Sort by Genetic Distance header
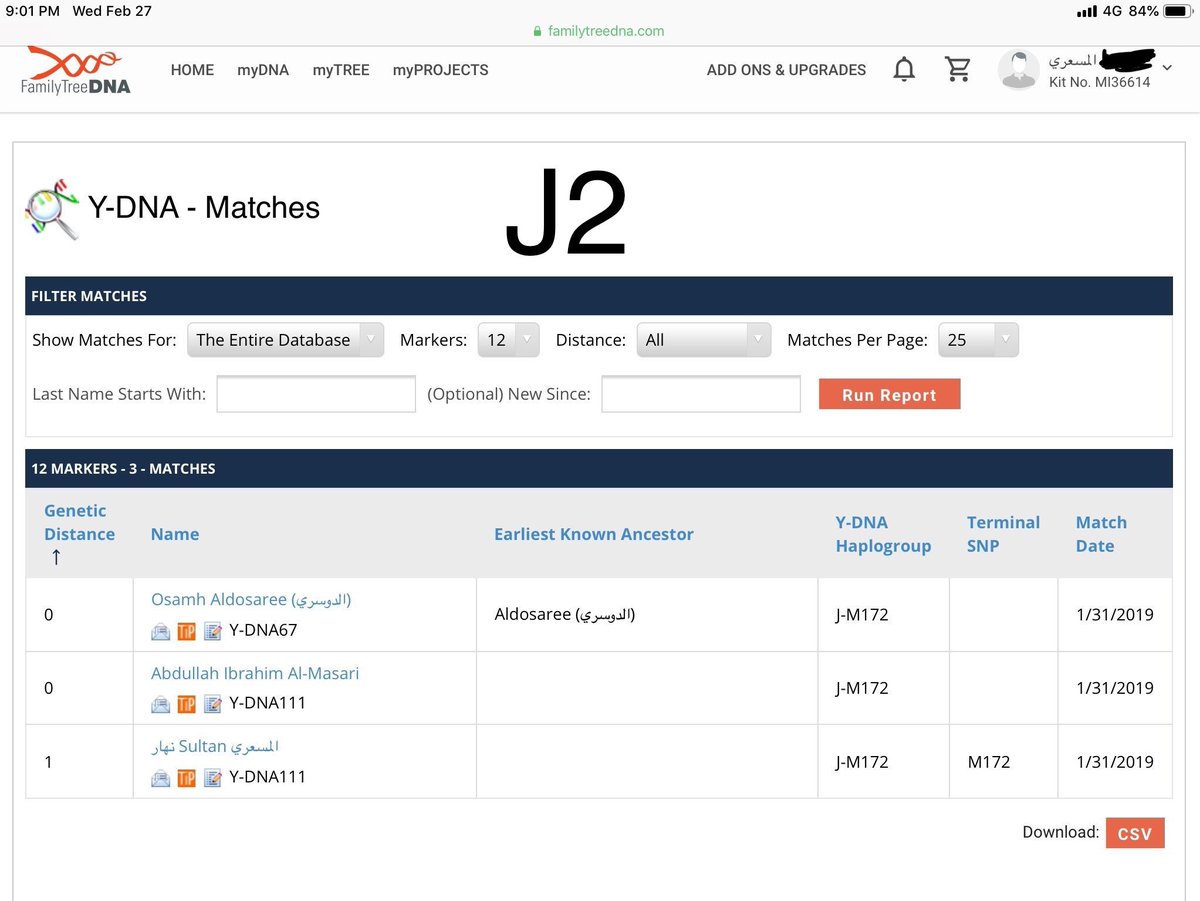This screenshot has height=901, width=1200. tap(79, 522)
